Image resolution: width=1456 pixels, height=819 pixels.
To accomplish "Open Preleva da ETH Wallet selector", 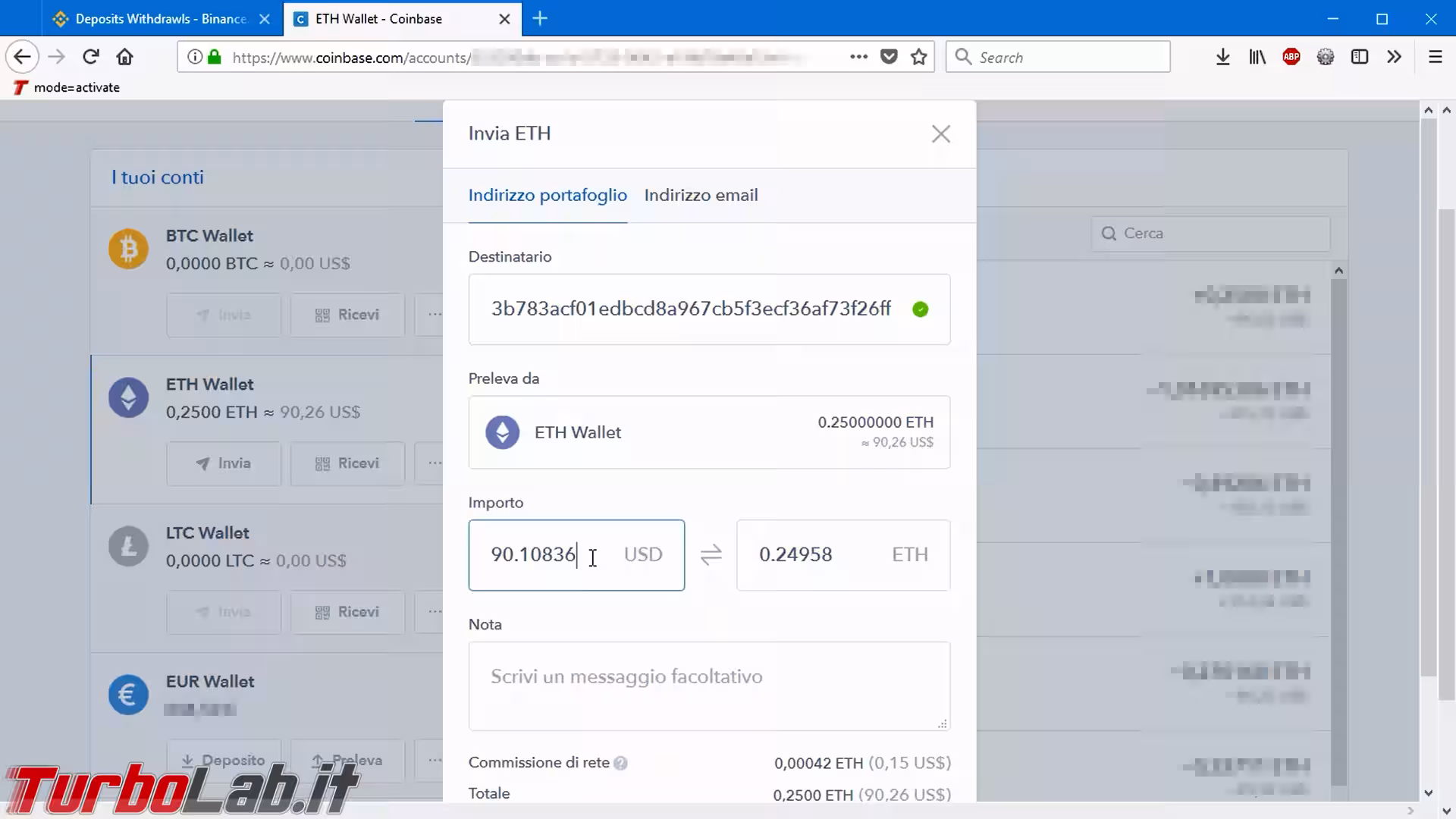I will click(708, 432).
